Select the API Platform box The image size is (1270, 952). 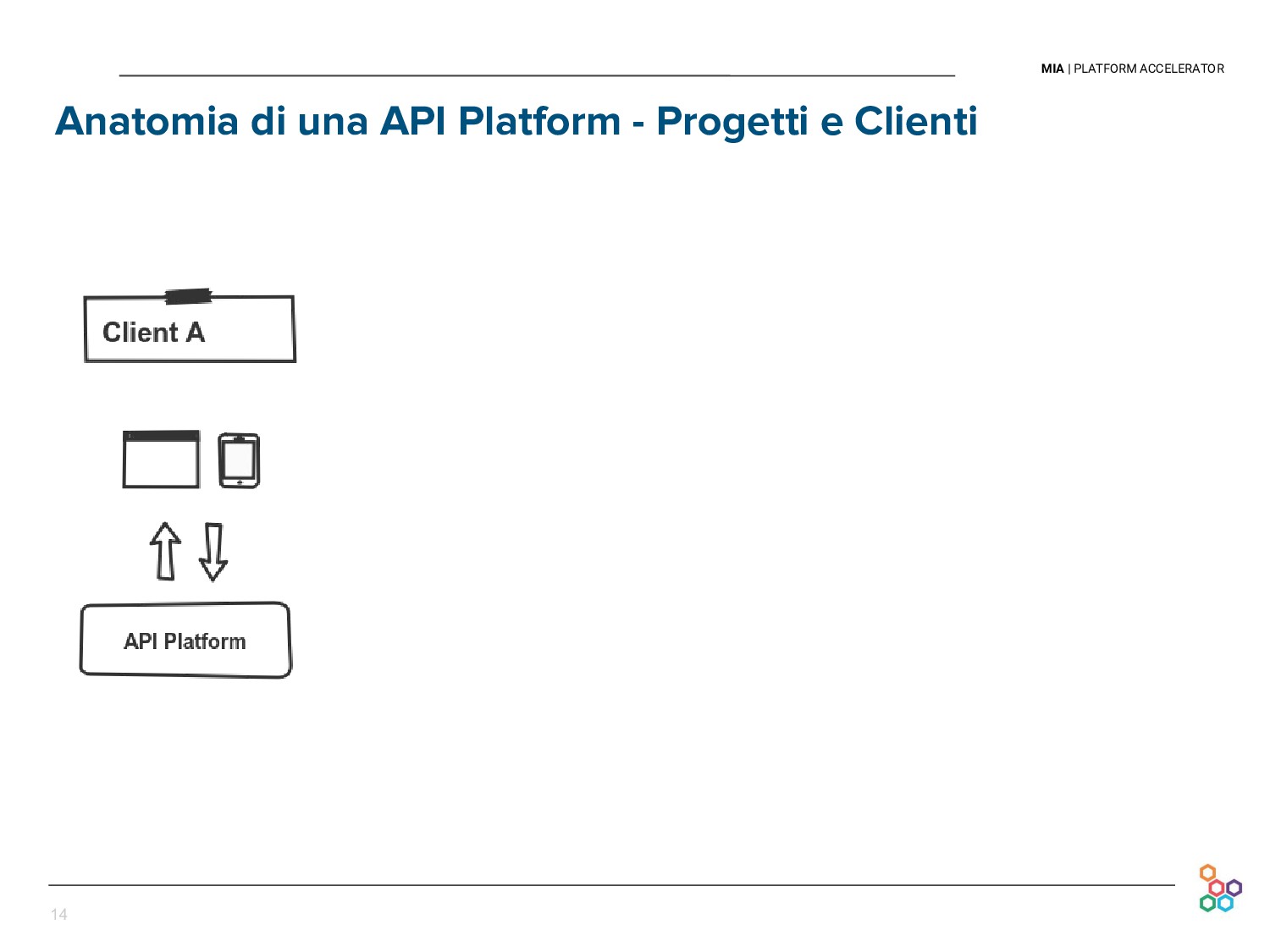(x=185, y=641)
